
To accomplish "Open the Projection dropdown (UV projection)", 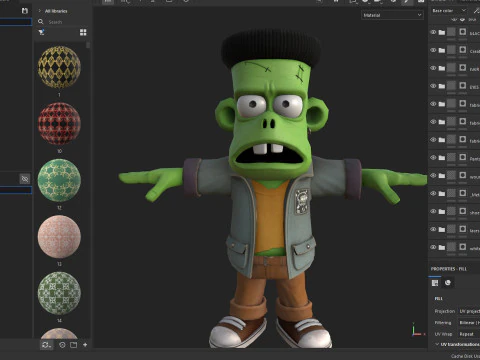I will point(469,311).
